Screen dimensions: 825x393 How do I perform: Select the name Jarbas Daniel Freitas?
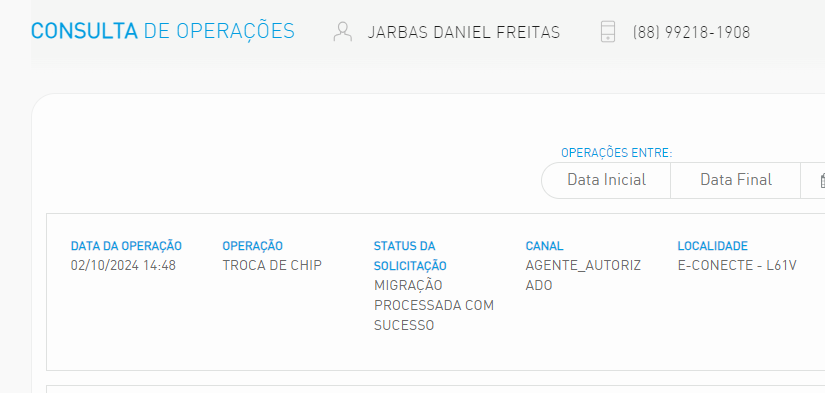464,33
